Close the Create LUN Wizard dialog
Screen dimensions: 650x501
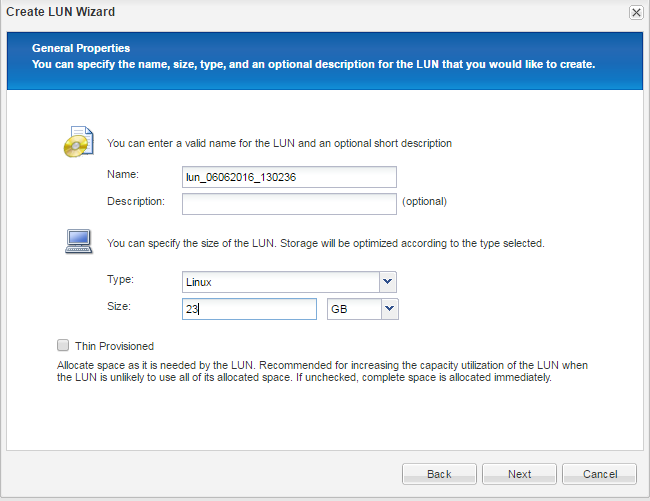635,12
